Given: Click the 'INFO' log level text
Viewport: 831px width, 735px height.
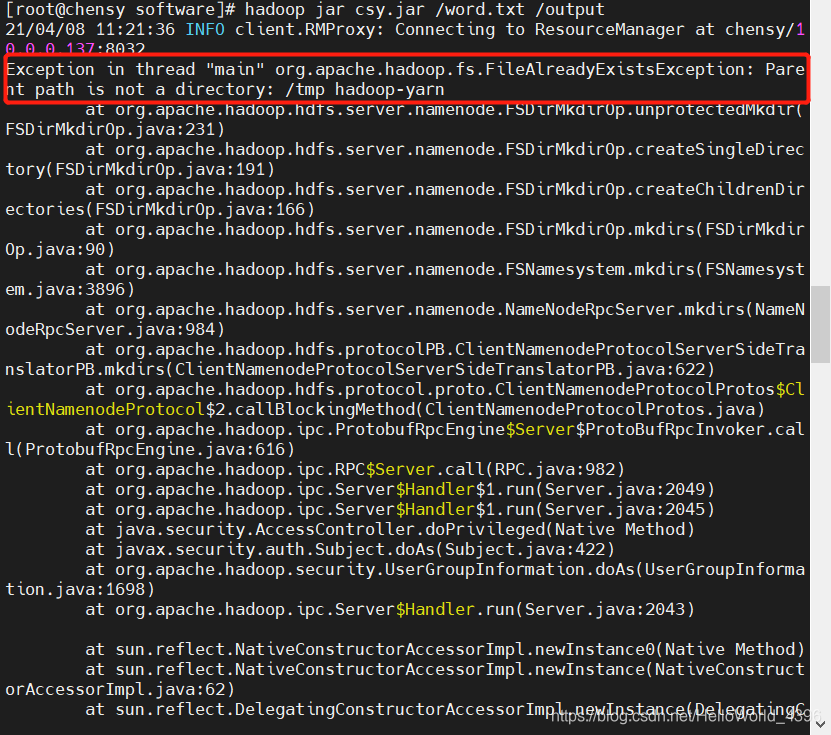Looking at the screenshot, I should pyautogui.click(x=205, y=30).
